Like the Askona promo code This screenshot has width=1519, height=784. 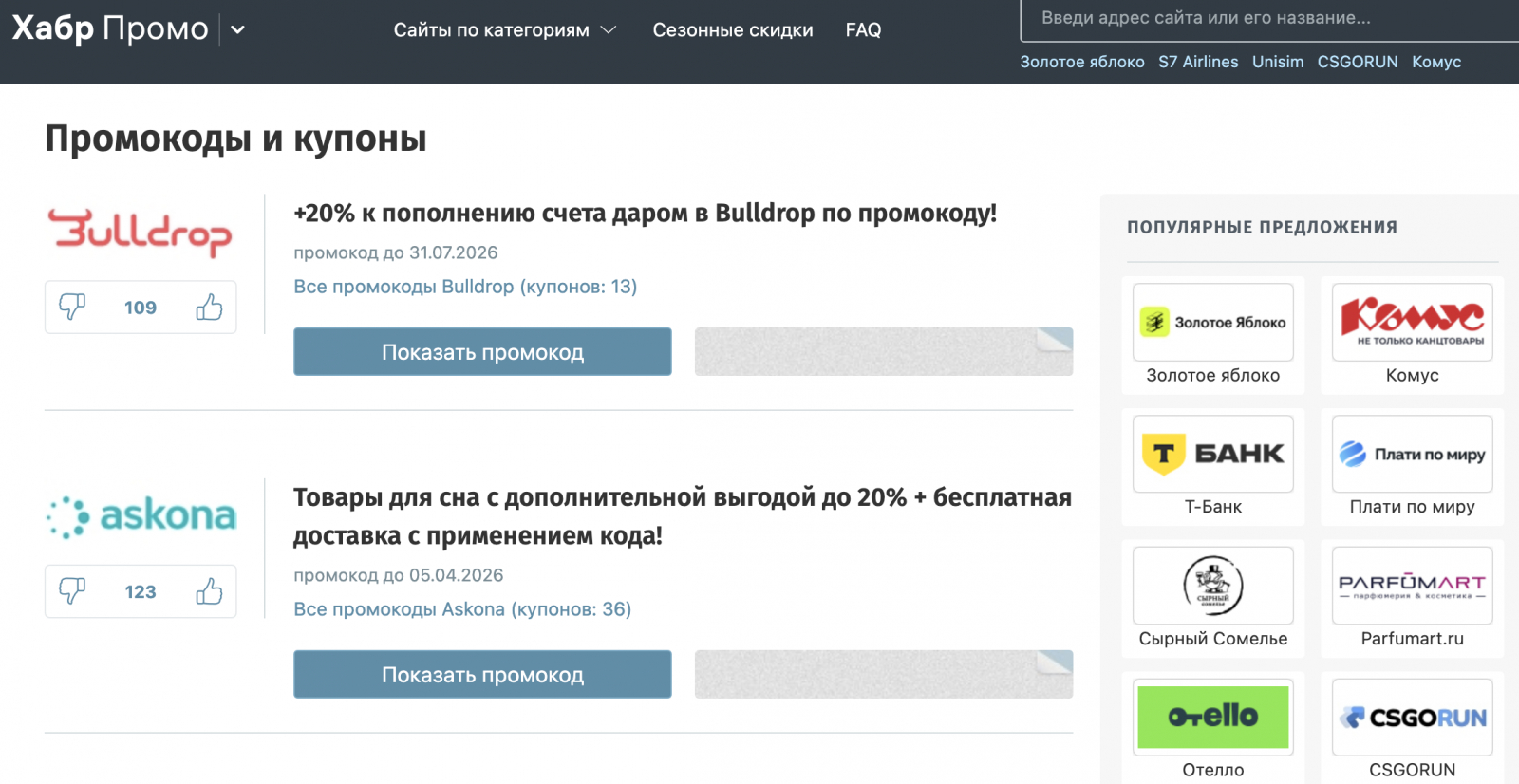[x=209, y=591]
